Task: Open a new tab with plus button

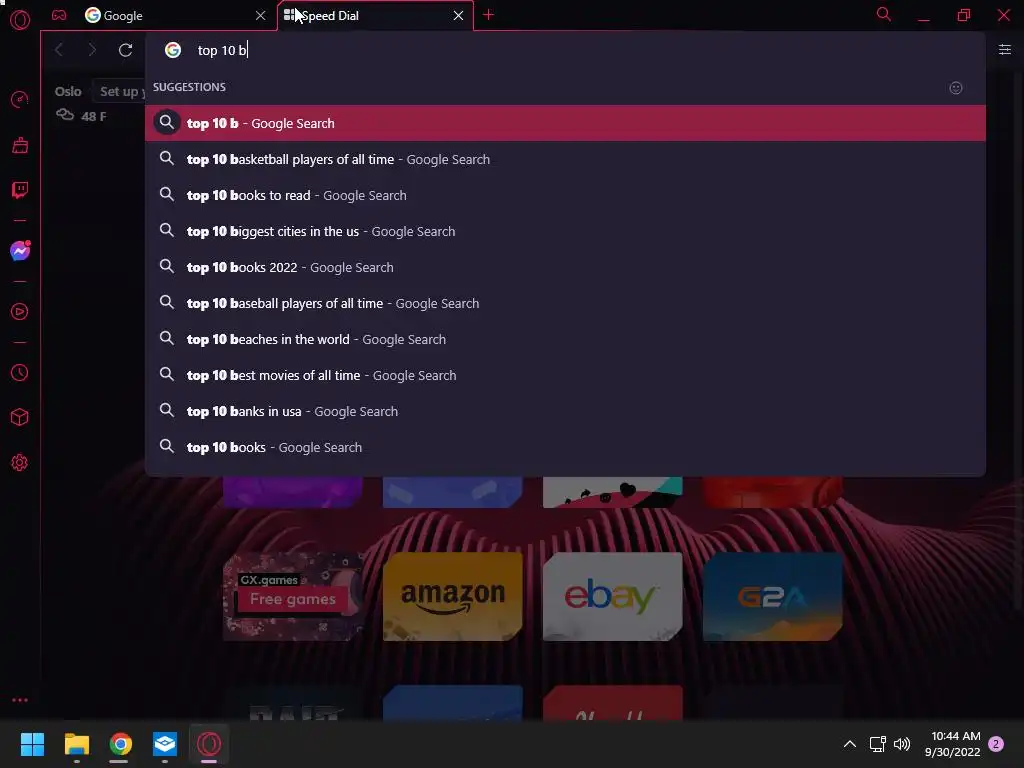Action: 488,14
